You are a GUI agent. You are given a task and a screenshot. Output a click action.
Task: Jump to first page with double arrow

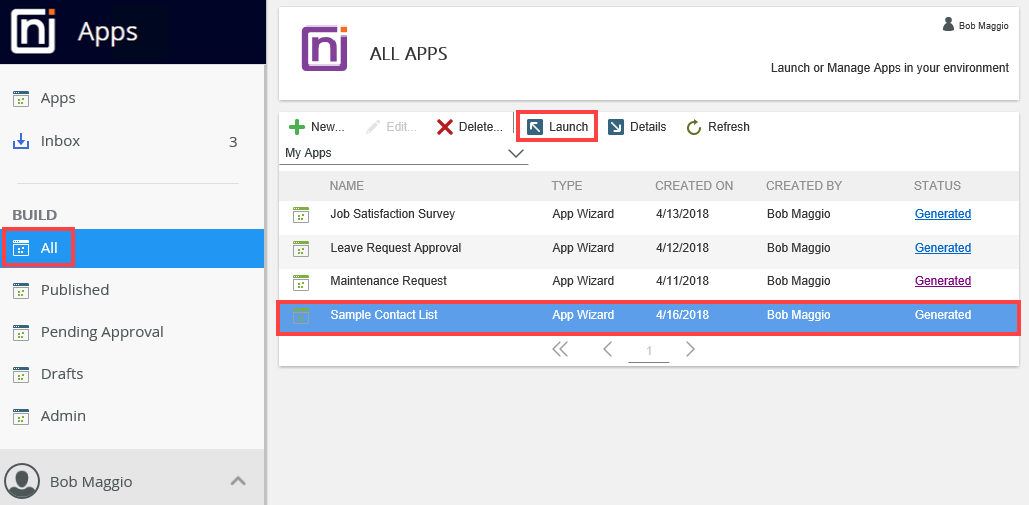pos(560,349)
